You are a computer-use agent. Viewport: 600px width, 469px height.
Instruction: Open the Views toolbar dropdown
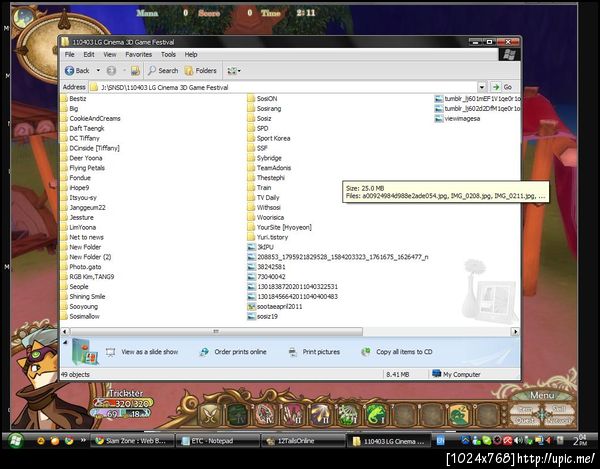[x=234, y=71]
